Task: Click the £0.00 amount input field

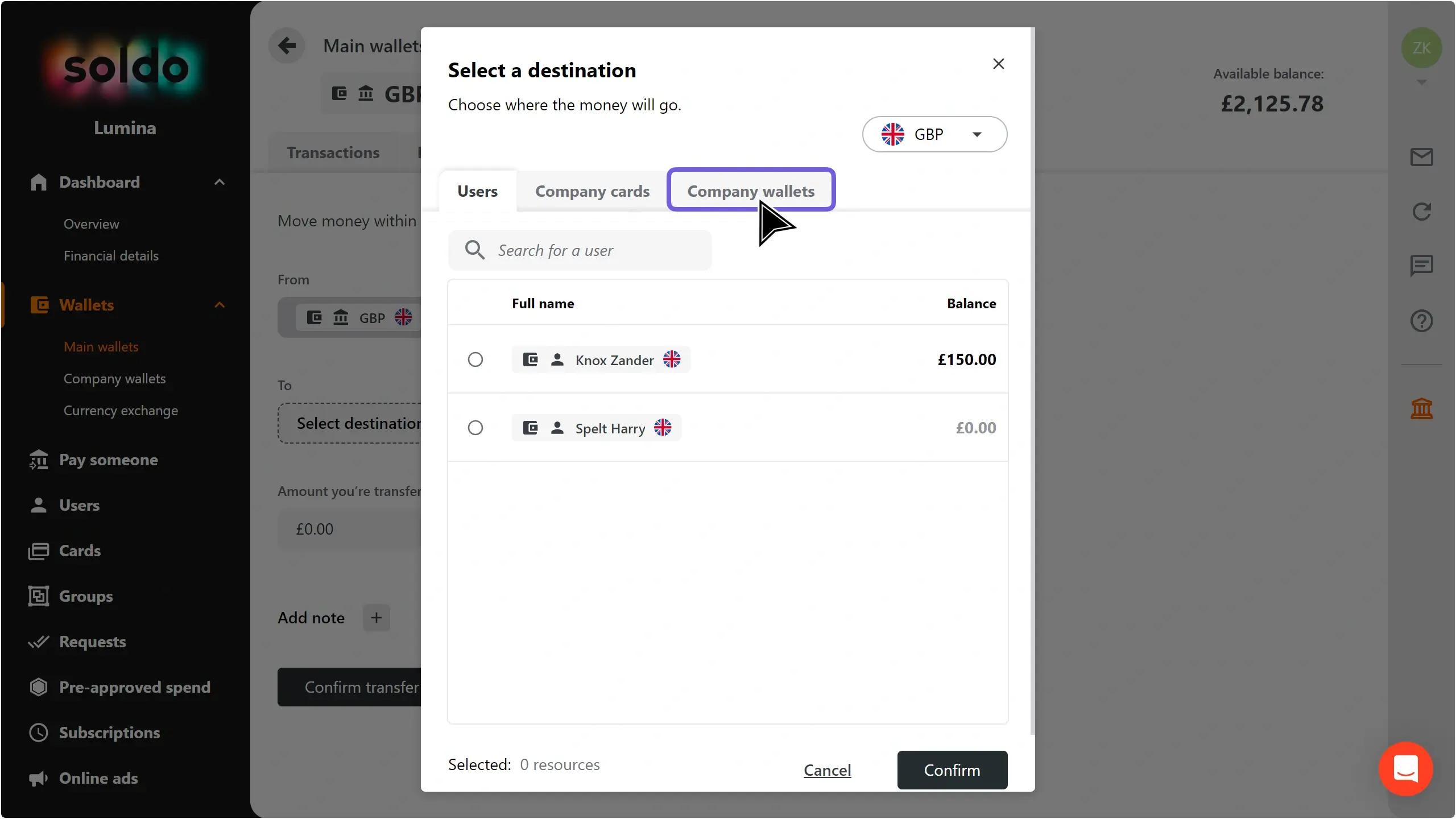Action: (x=349, y=529)
